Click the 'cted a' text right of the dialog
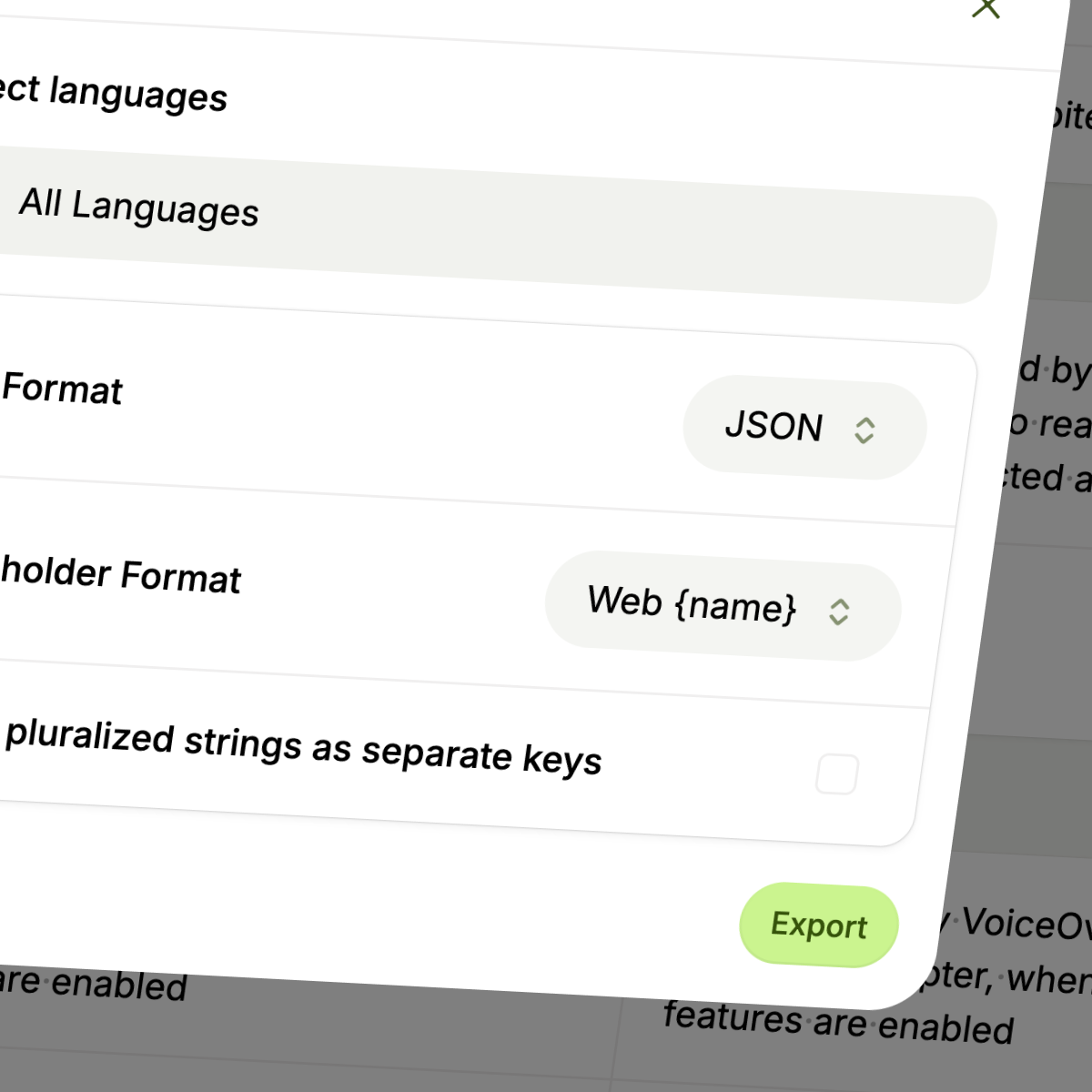 click(1045, 478)
